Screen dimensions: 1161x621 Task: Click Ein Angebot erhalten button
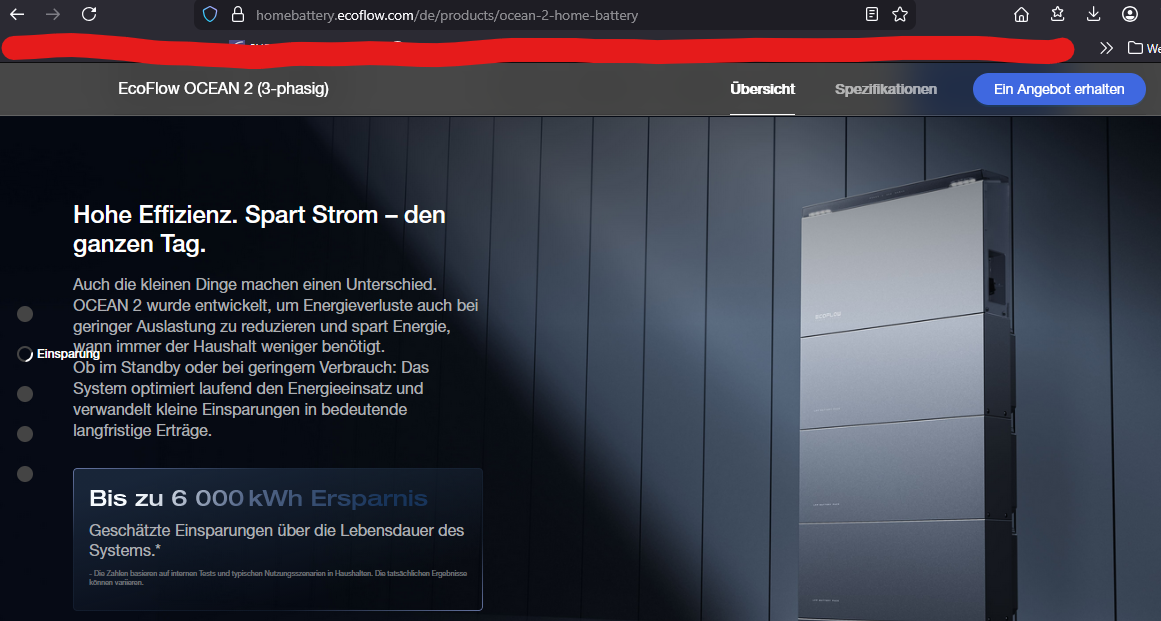click(1059, 90)
